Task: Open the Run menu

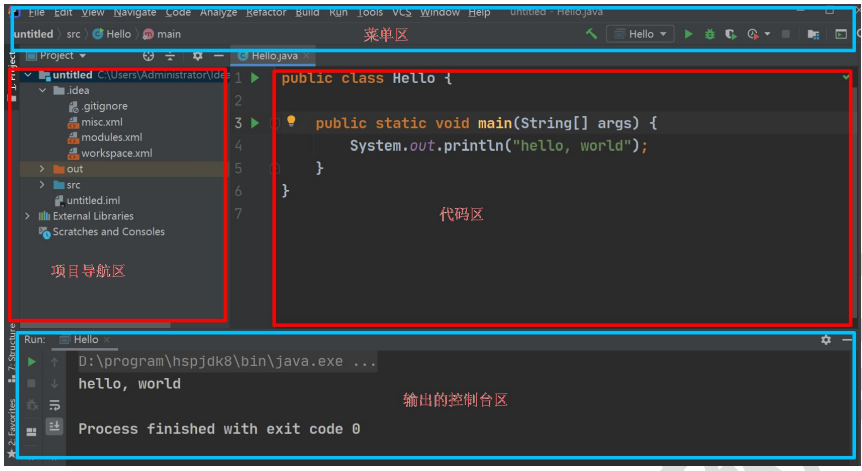Action: 338,12
